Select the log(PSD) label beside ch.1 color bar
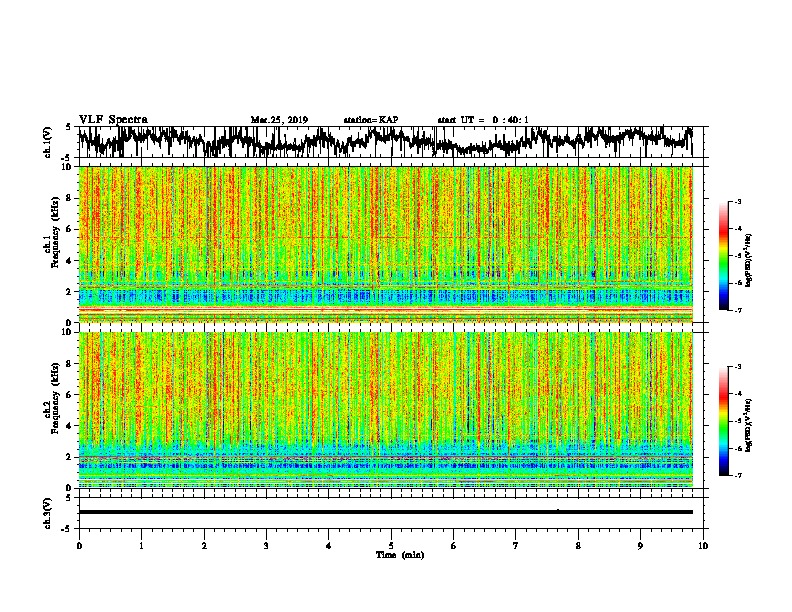This screenshot has width=792, height=612. (748, 261)
